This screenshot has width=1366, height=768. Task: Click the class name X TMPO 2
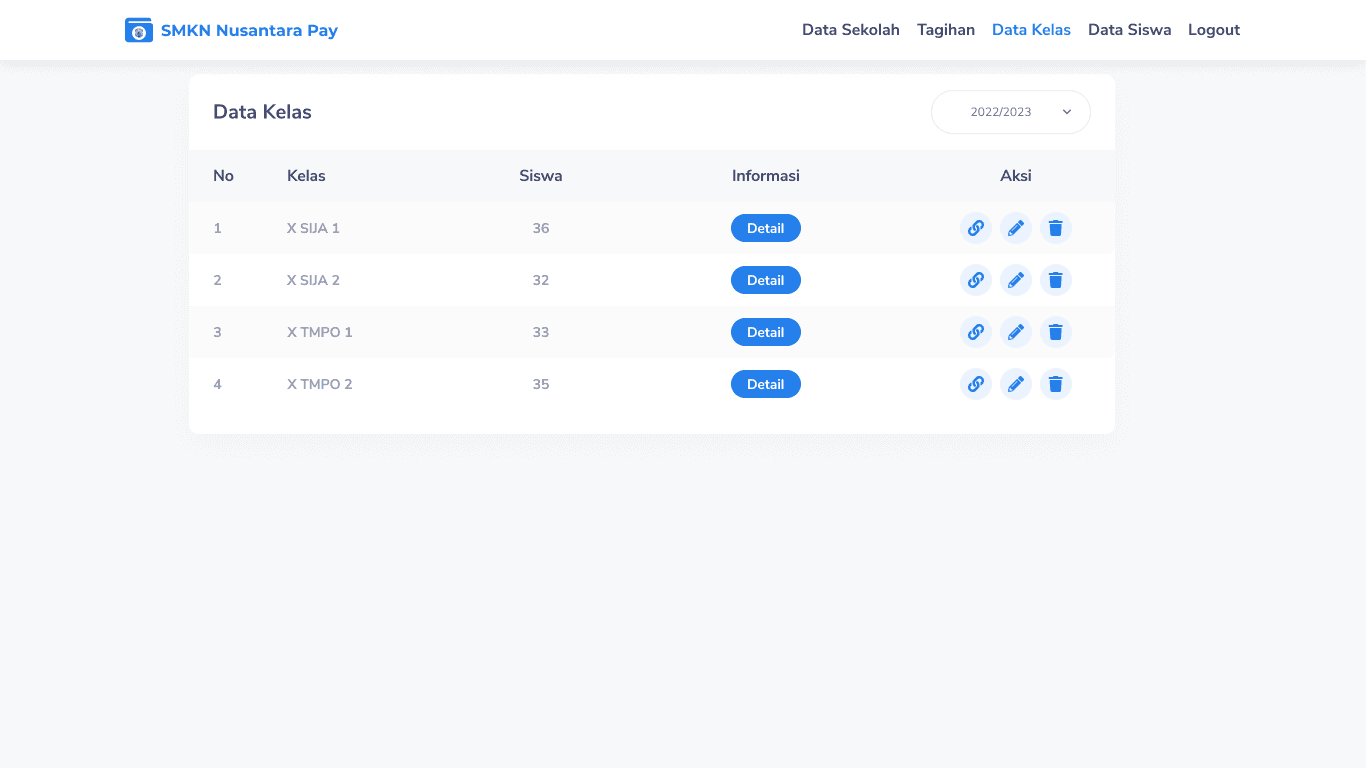320,384
